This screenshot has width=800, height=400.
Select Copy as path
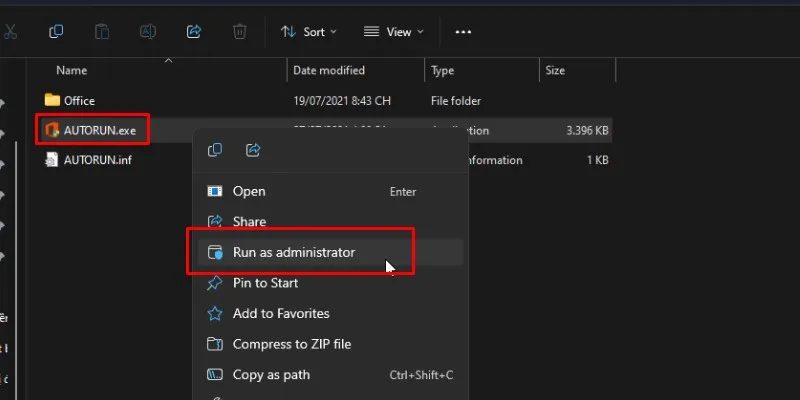(x=271, y=375)
